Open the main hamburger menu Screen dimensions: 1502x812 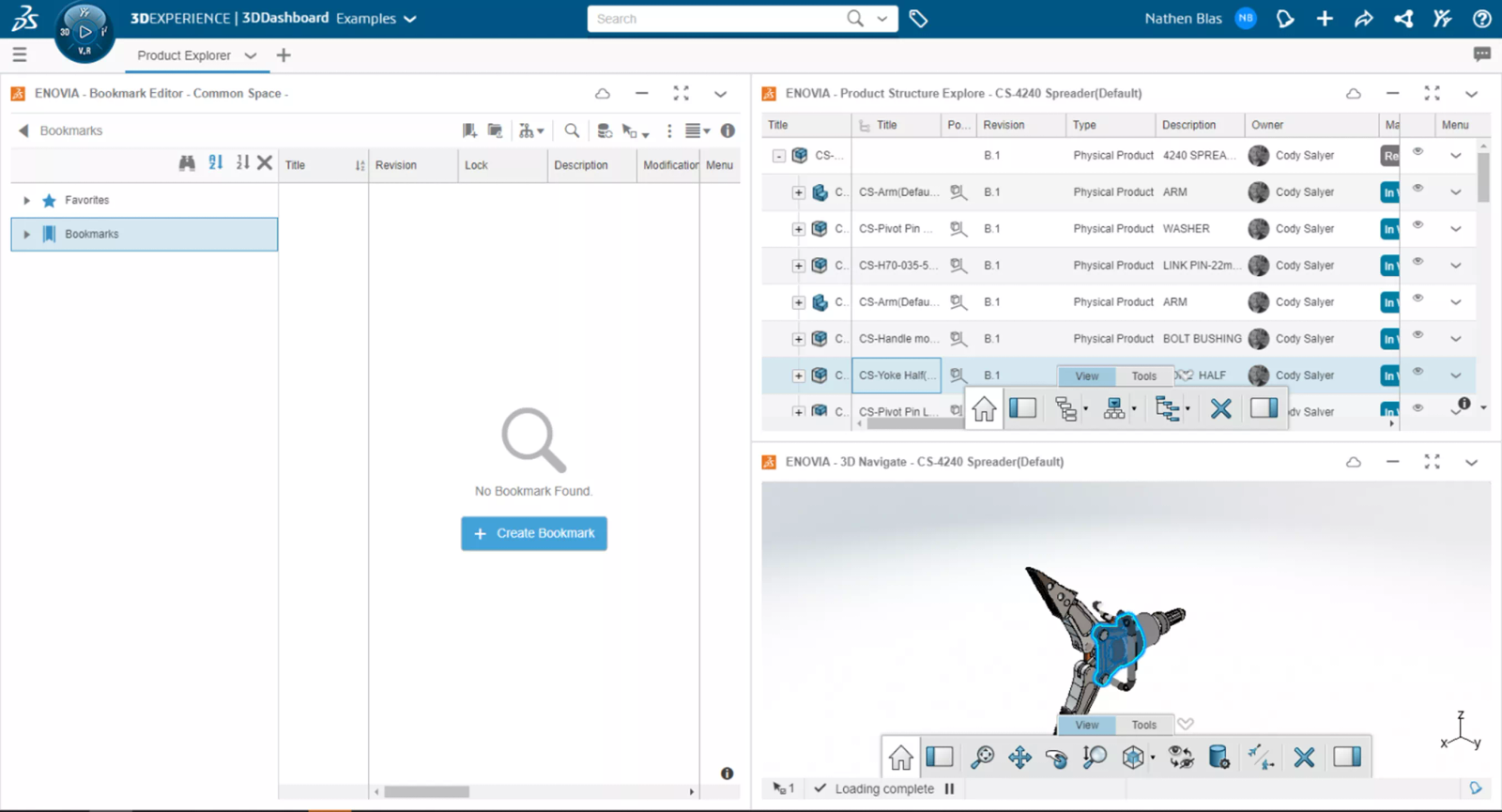tap(19, 55)
